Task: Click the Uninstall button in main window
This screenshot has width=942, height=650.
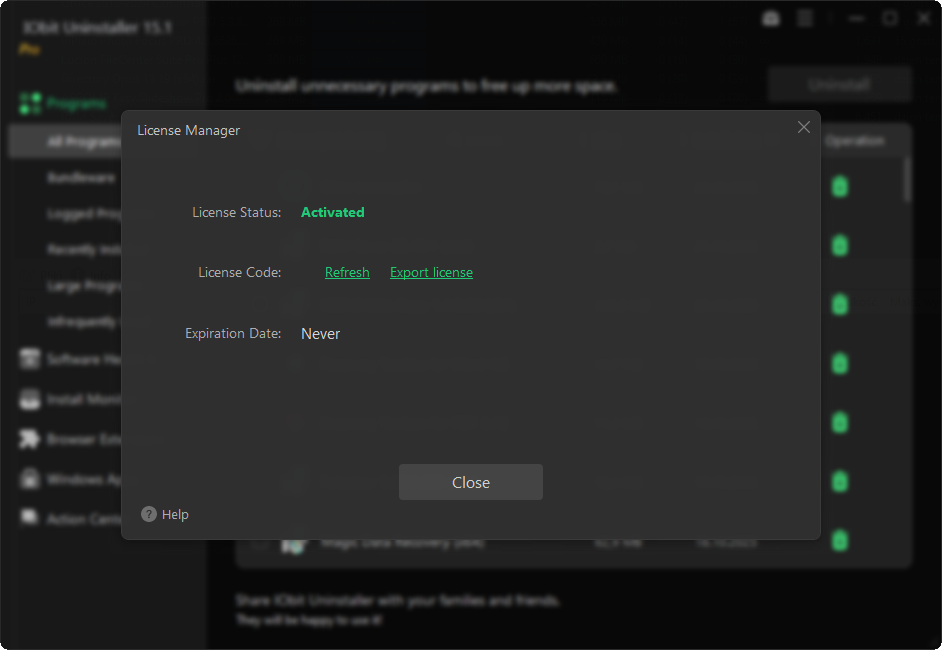Action: [x=839, y=84]
